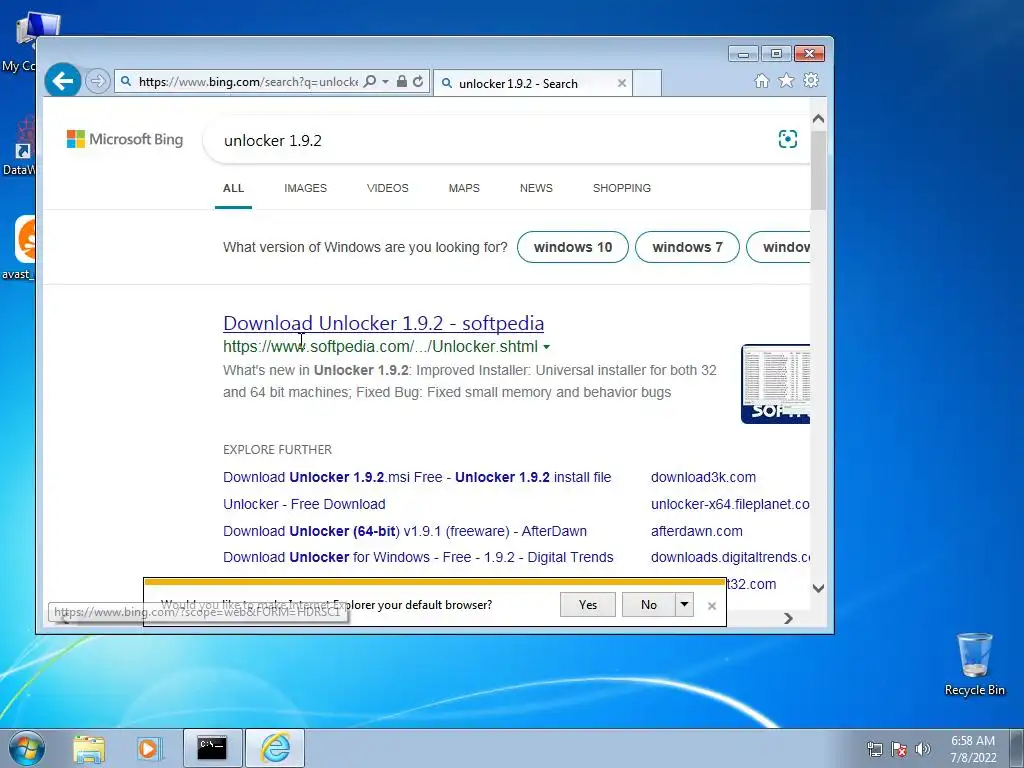Switch to the MAPS tab
The image size is (1024, 768).
(x=464, y=188)
